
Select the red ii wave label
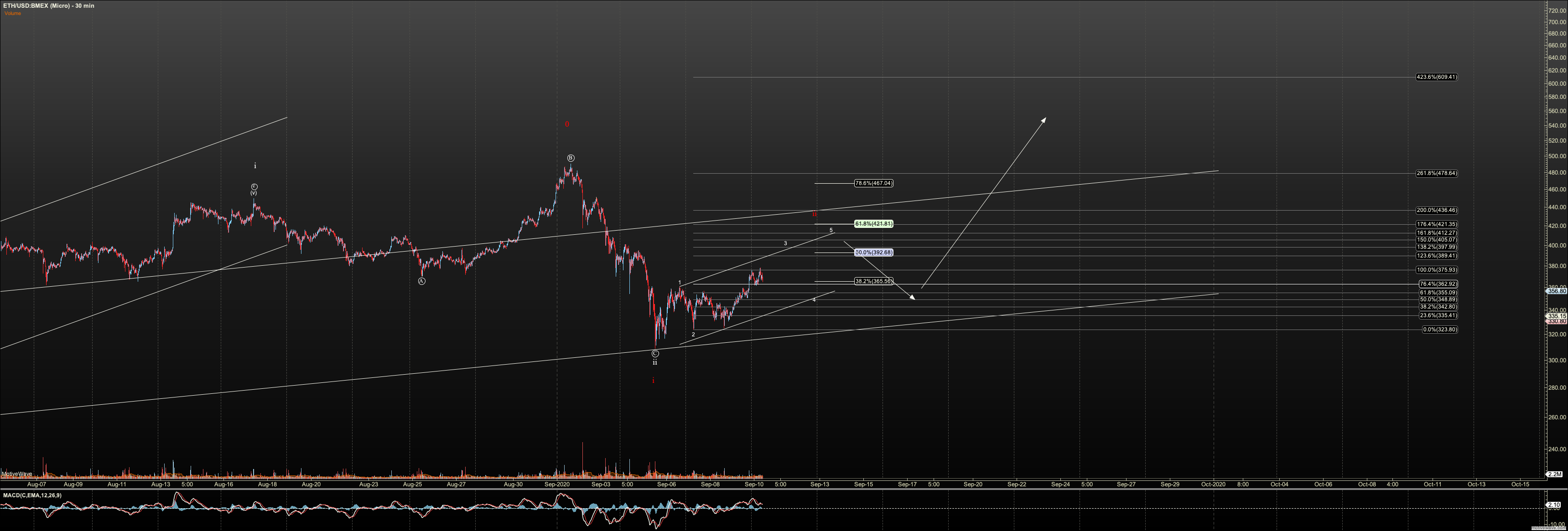click(x=815, y=214)
